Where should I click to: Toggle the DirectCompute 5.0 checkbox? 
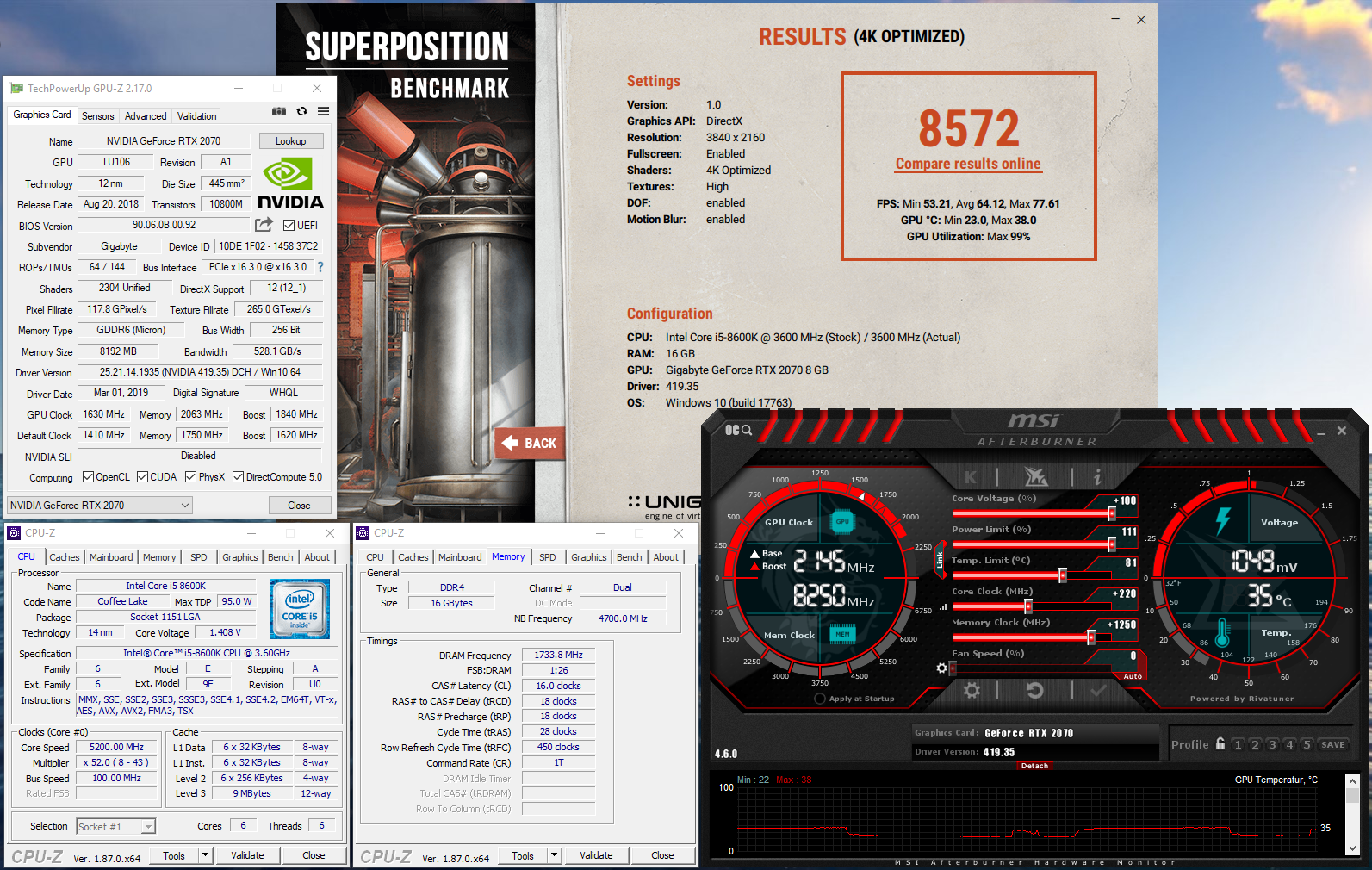[238, 477]
